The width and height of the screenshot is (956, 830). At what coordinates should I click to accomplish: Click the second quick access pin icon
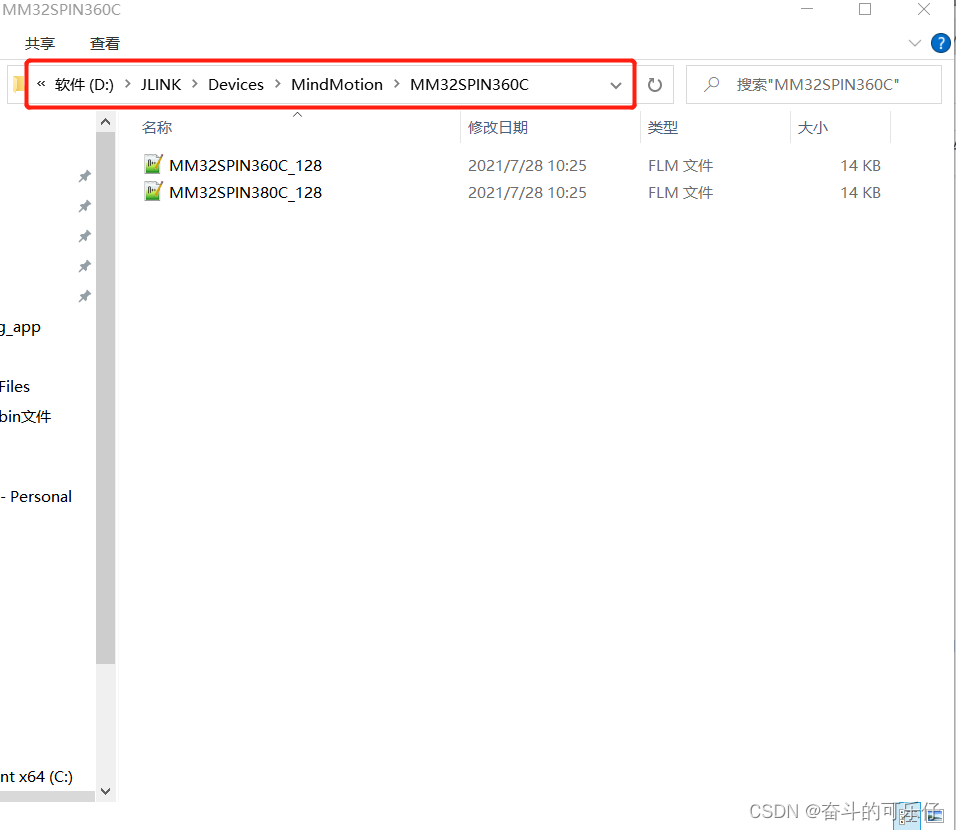coord(84,206)
